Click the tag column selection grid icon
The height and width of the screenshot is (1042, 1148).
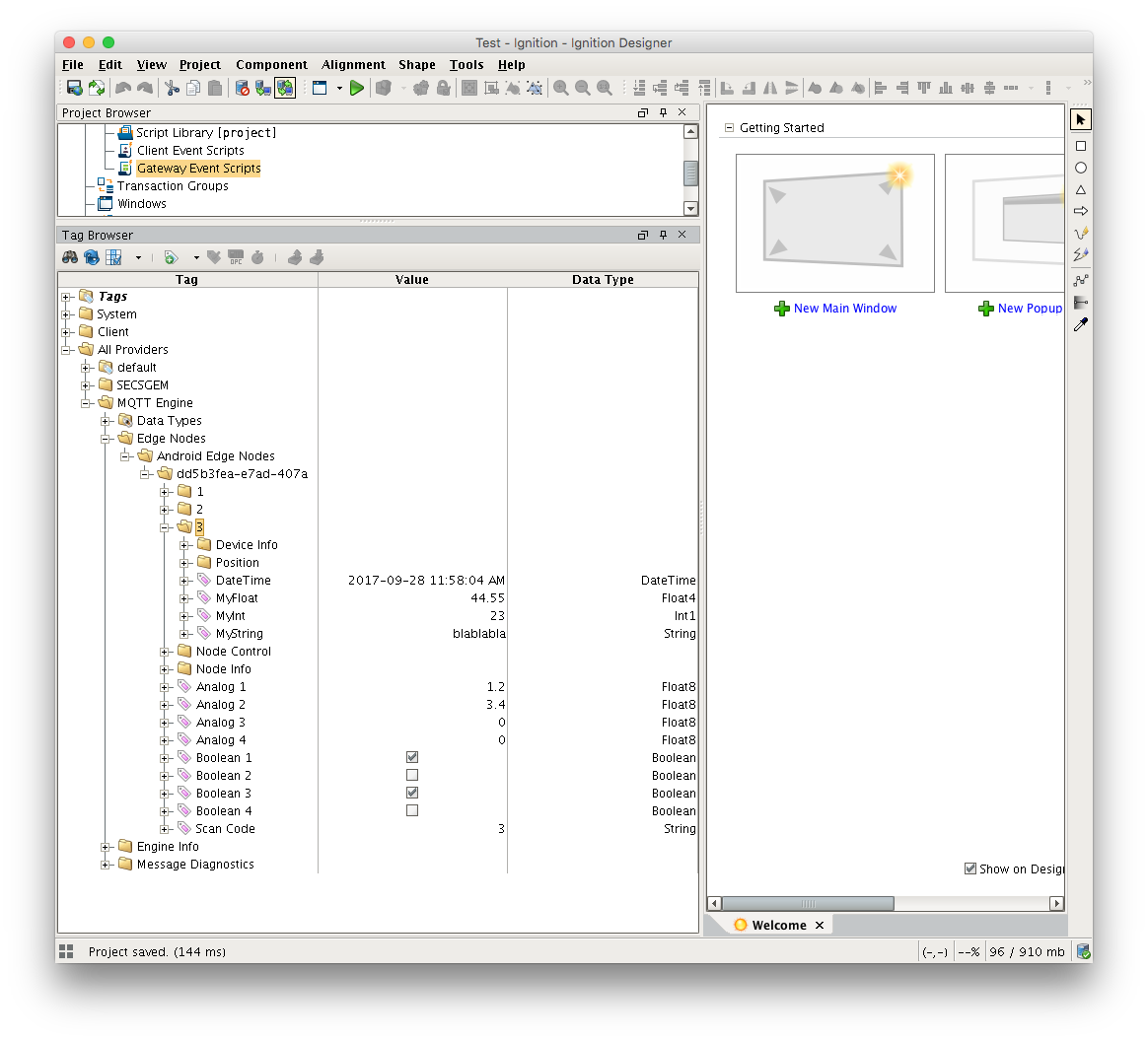click(113, 257)
